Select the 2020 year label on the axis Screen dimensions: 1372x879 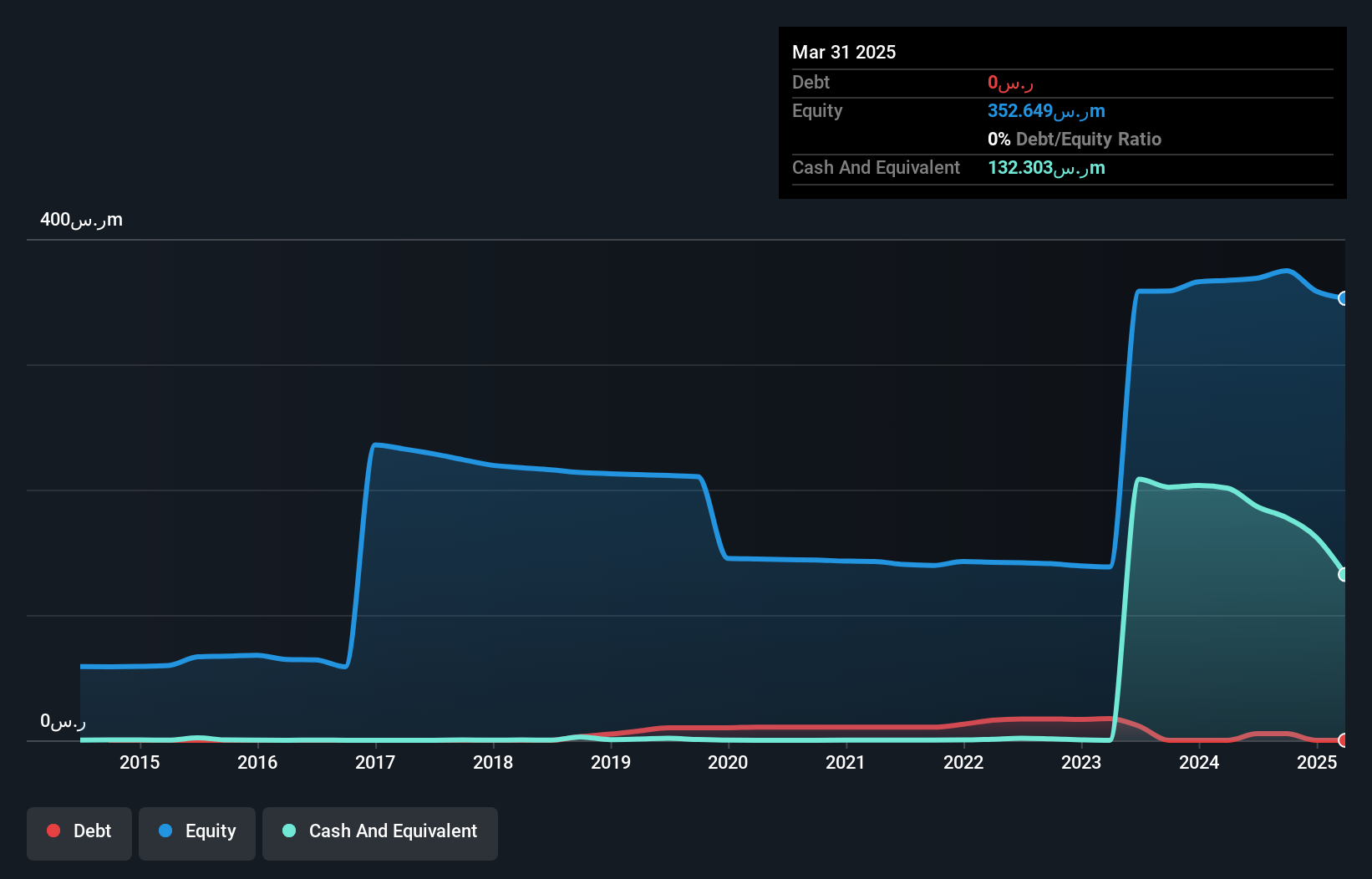pos(728,762)
